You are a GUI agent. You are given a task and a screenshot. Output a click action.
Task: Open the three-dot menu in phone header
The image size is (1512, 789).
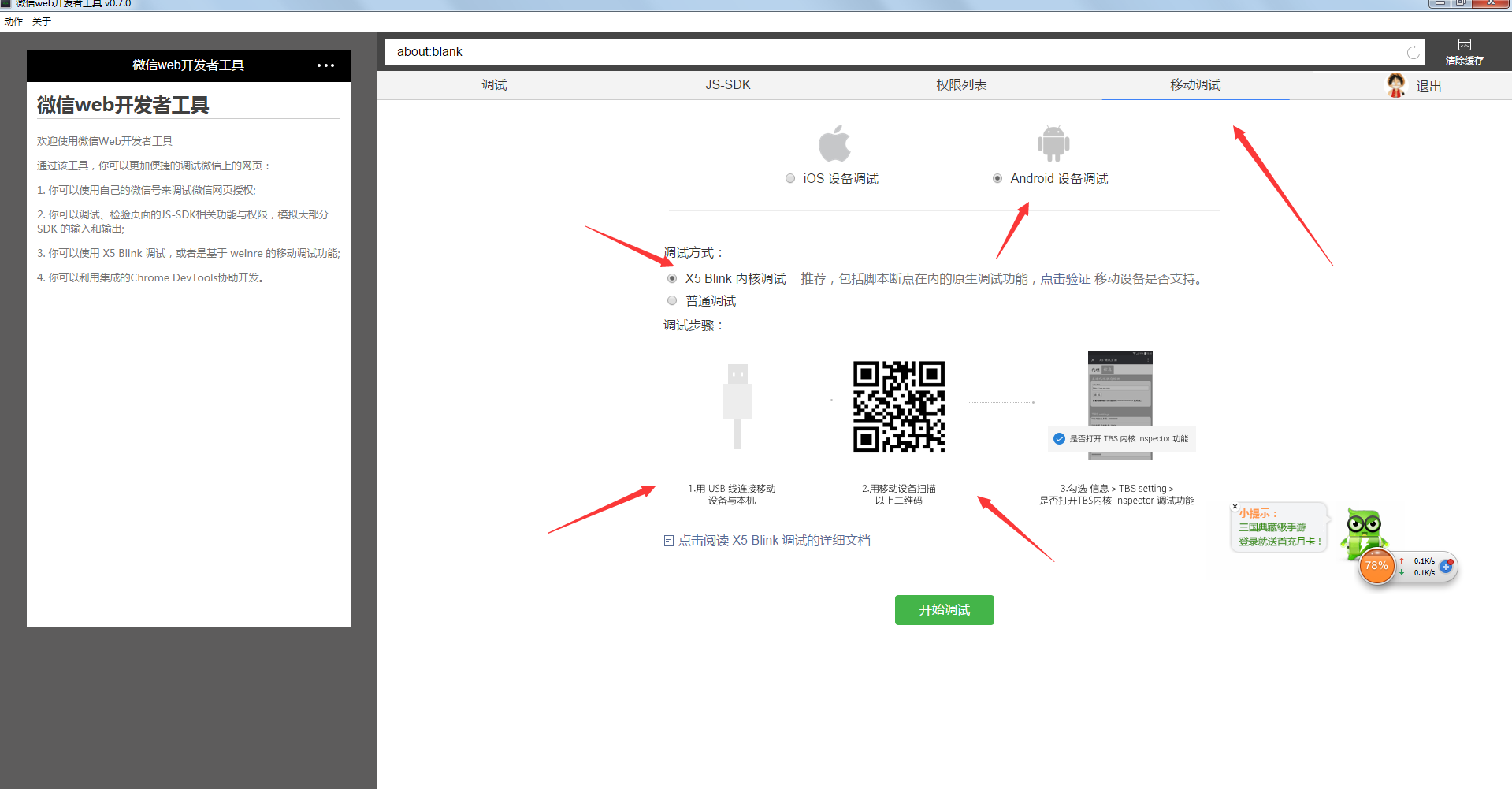(x=325, y=65)
